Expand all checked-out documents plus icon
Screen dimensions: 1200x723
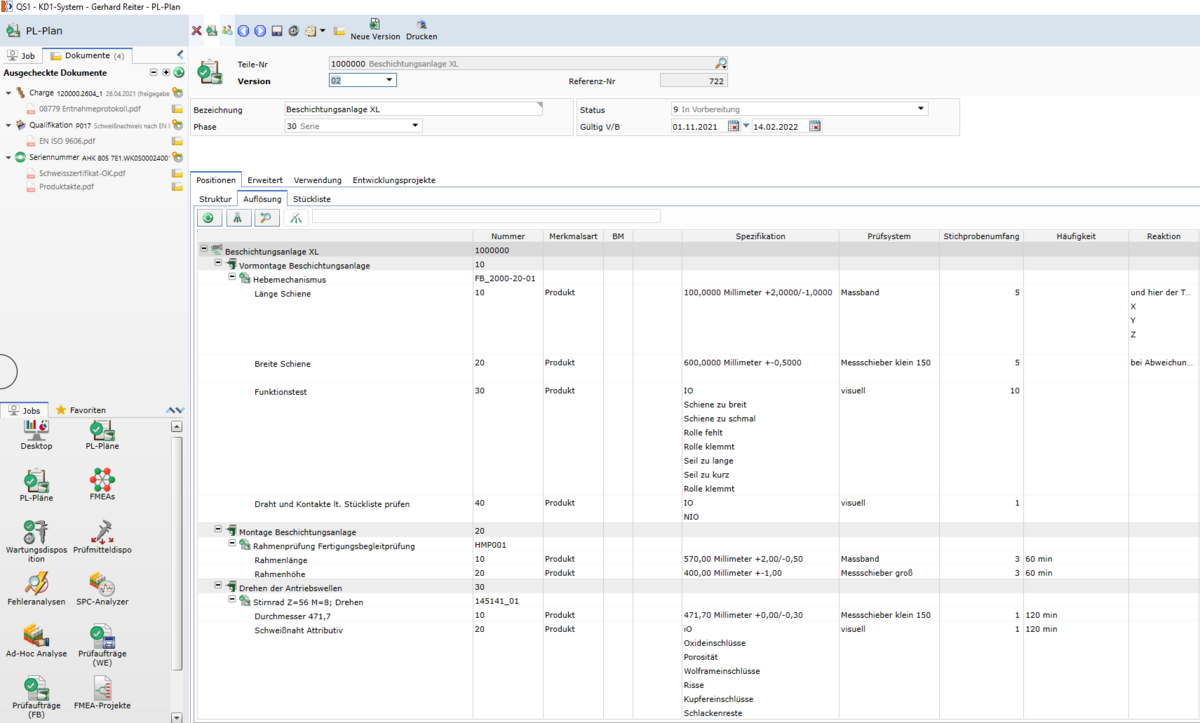coord(166,72)
